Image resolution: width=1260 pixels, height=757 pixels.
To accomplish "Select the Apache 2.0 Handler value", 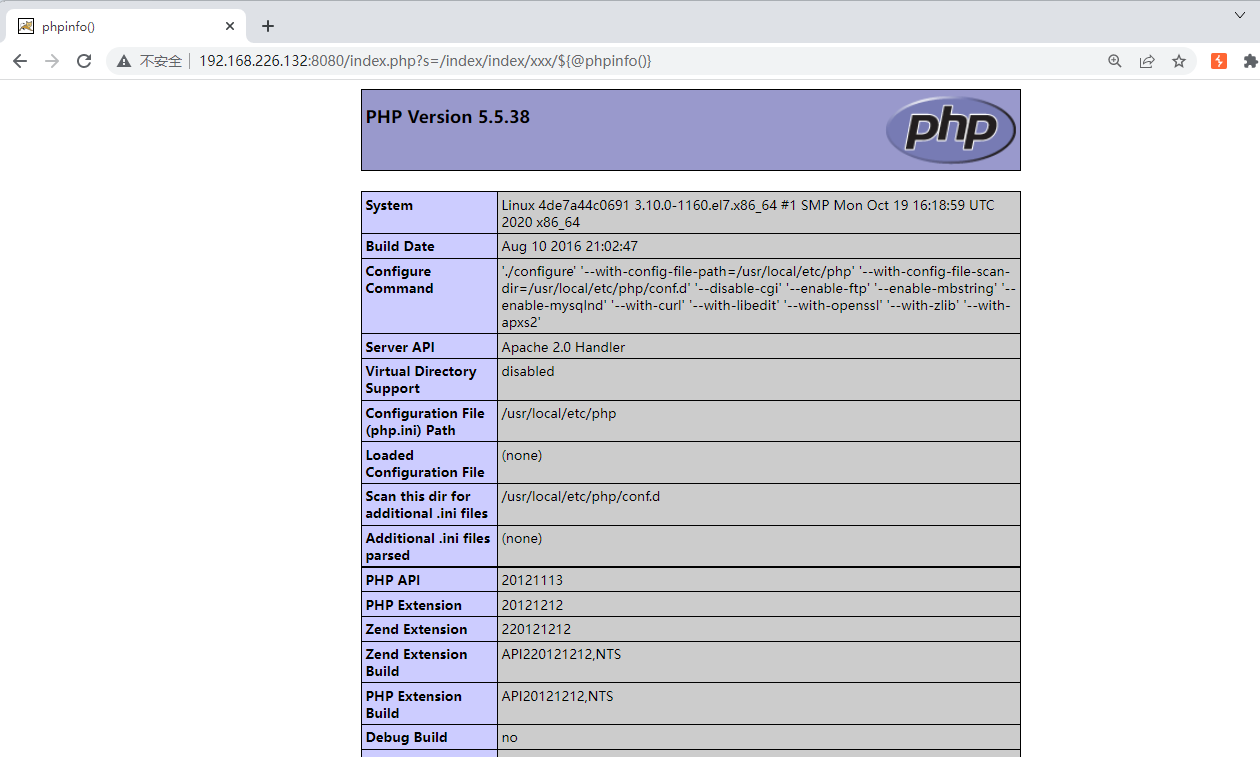I will point(563,347).
